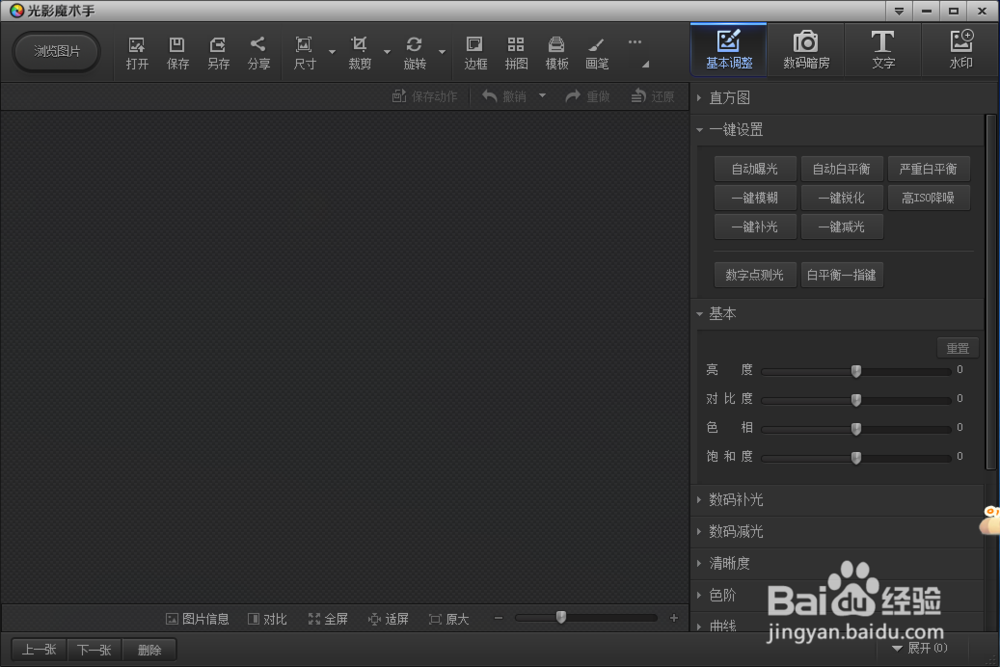
Task: Click the bottom zoom slider handle
Action: coord(561,617)
